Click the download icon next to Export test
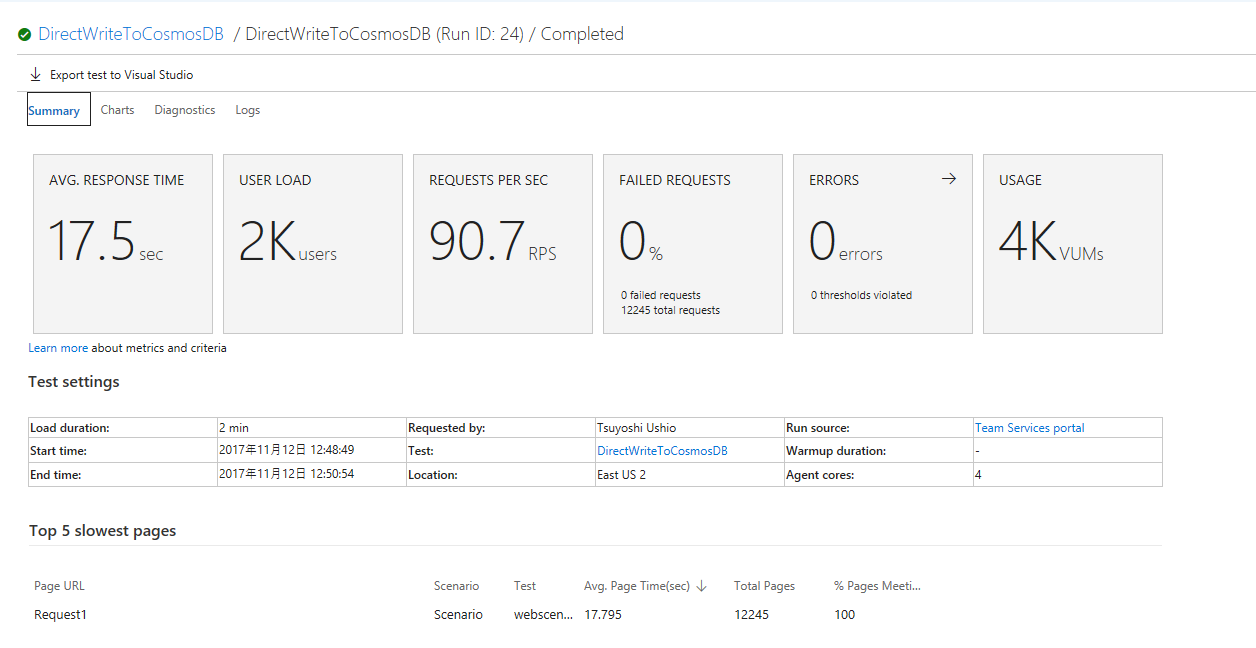The height and width of the screenshot is (648, 1256). point(36,73)
